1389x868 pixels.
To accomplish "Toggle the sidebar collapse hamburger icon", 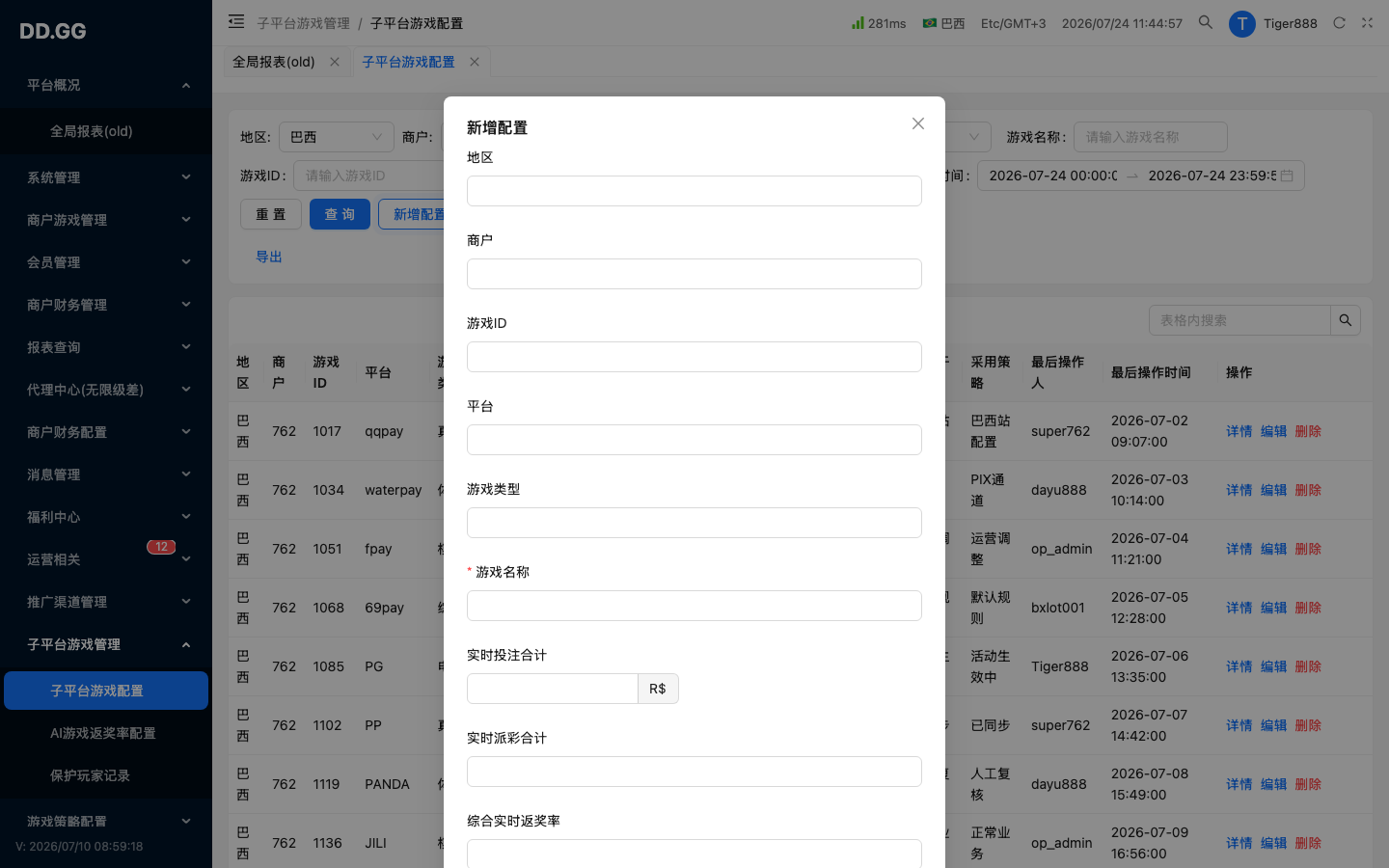I will [236, 21].
